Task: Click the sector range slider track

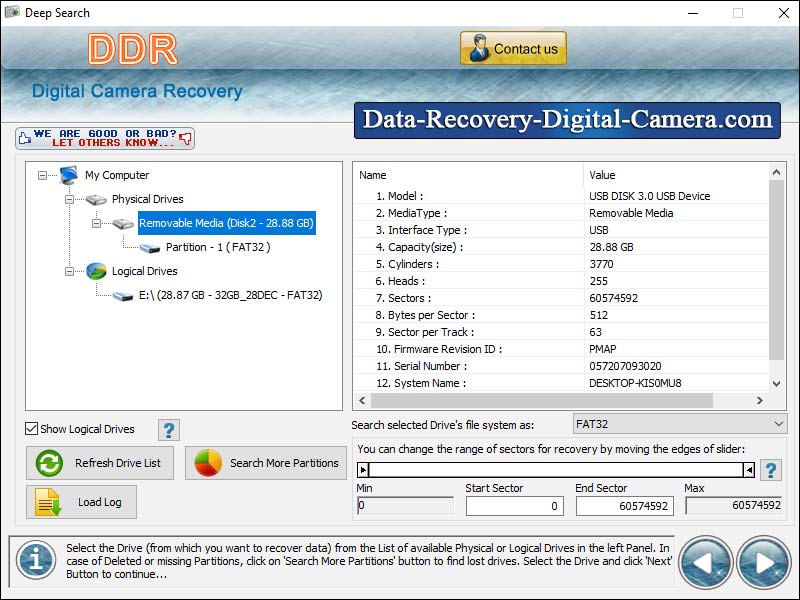Action: click(556, 470)
